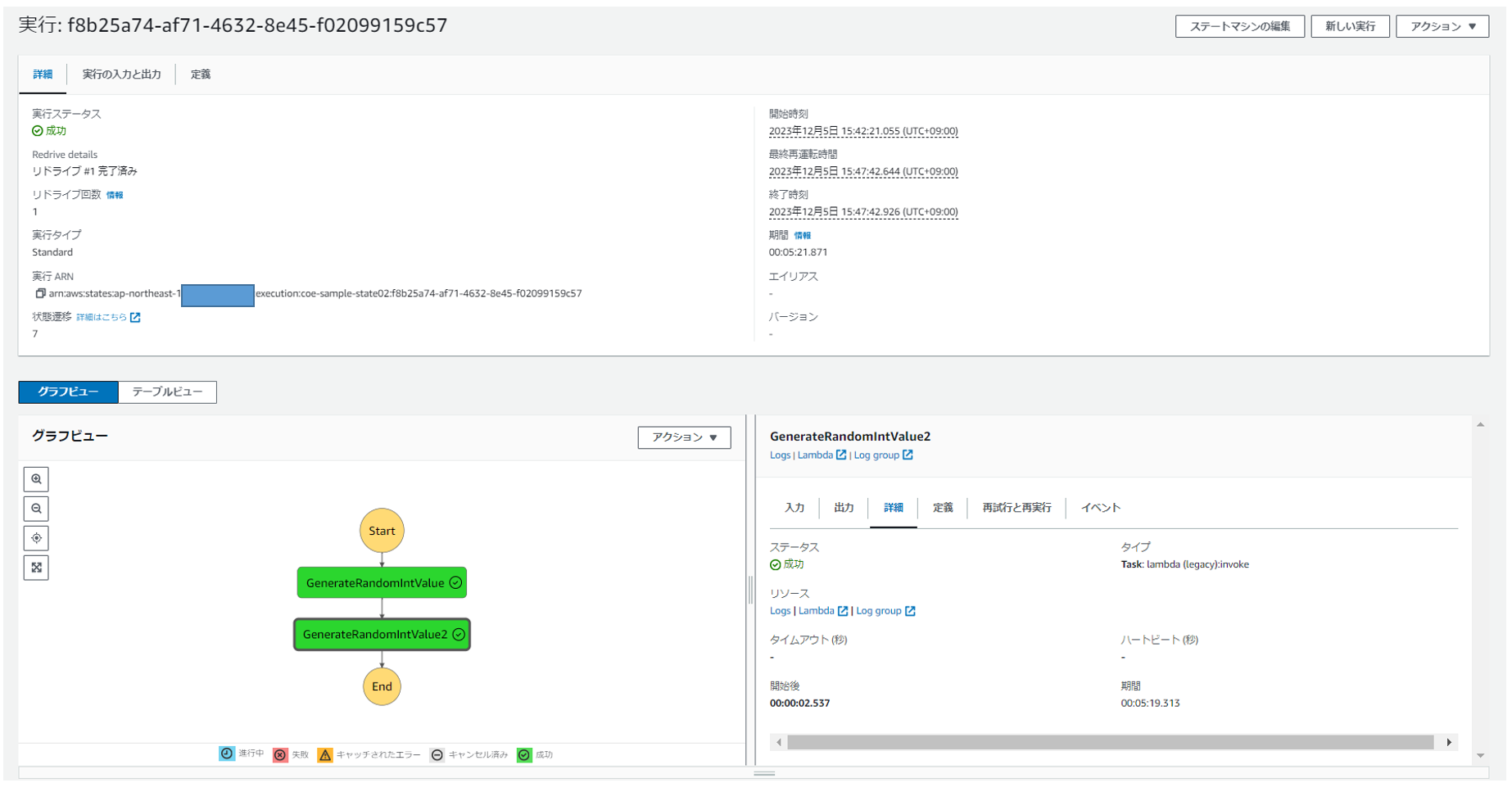Open the top-right Actions dropdown
The image size is (1512, 792).
pyautogui.click(x=1442, y=26)
